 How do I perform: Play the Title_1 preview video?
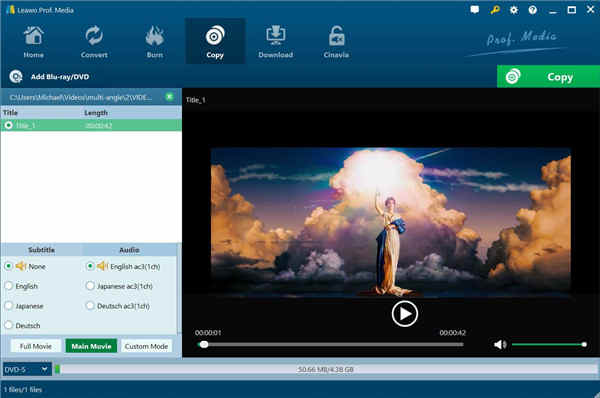(x=404, y=314)
